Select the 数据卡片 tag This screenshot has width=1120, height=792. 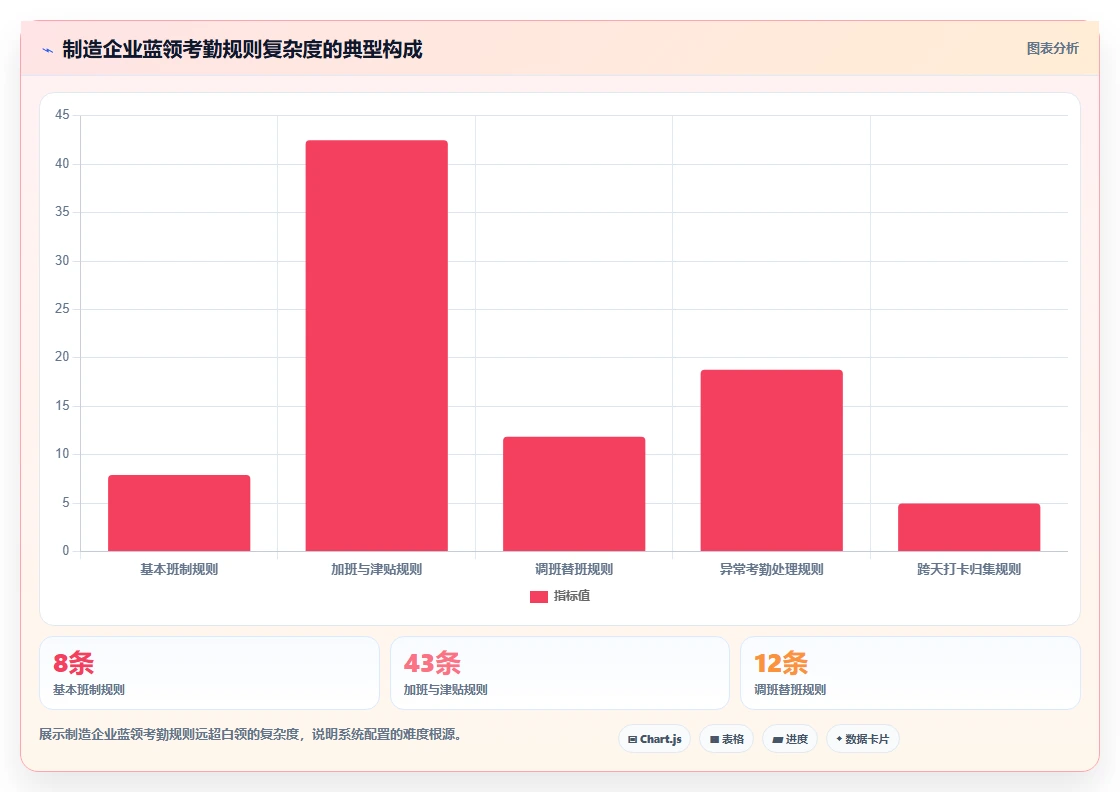coord(863,739)
